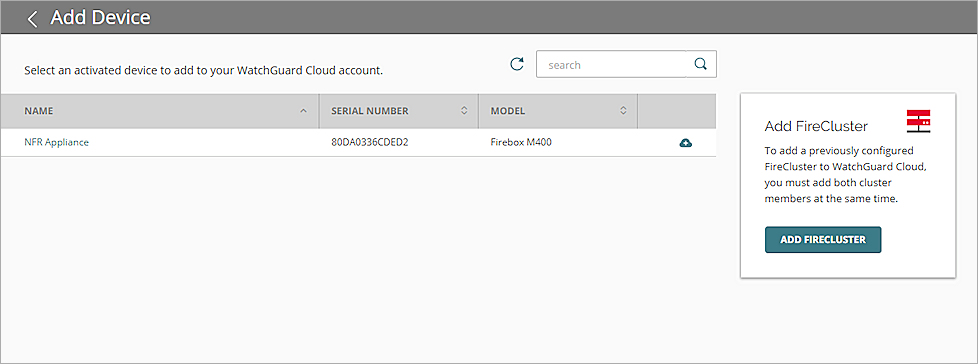Select the Firebox M400 model cell
Image resolution: width=978 pixels, height=364 pixels.
521,142
